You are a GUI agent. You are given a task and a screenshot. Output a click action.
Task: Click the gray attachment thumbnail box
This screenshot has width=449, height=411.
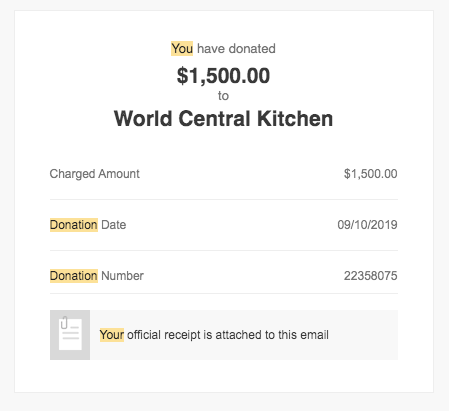click(70, 335)
